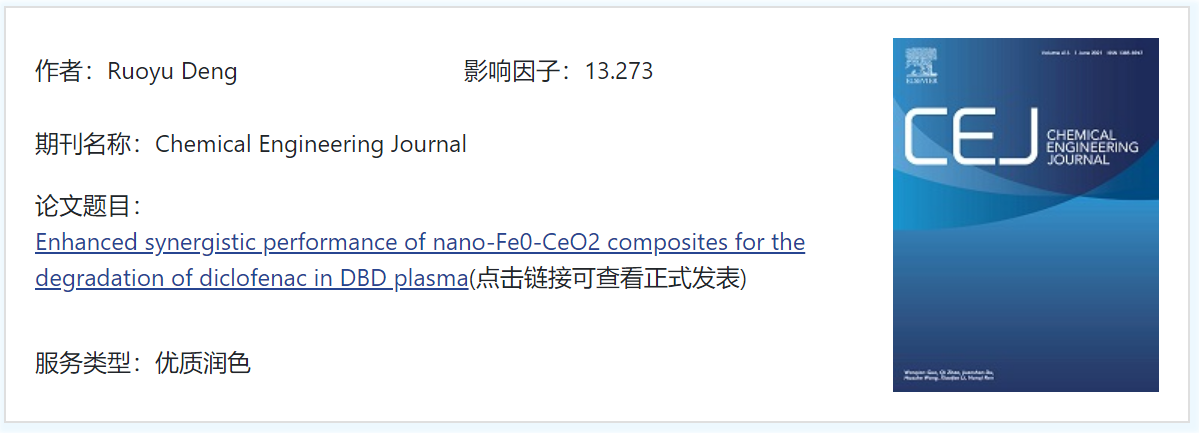Image resolution: width=1199 pixels, height=433 pixels.
Task: Click the 论文题目 label
Action: (83, 206)
